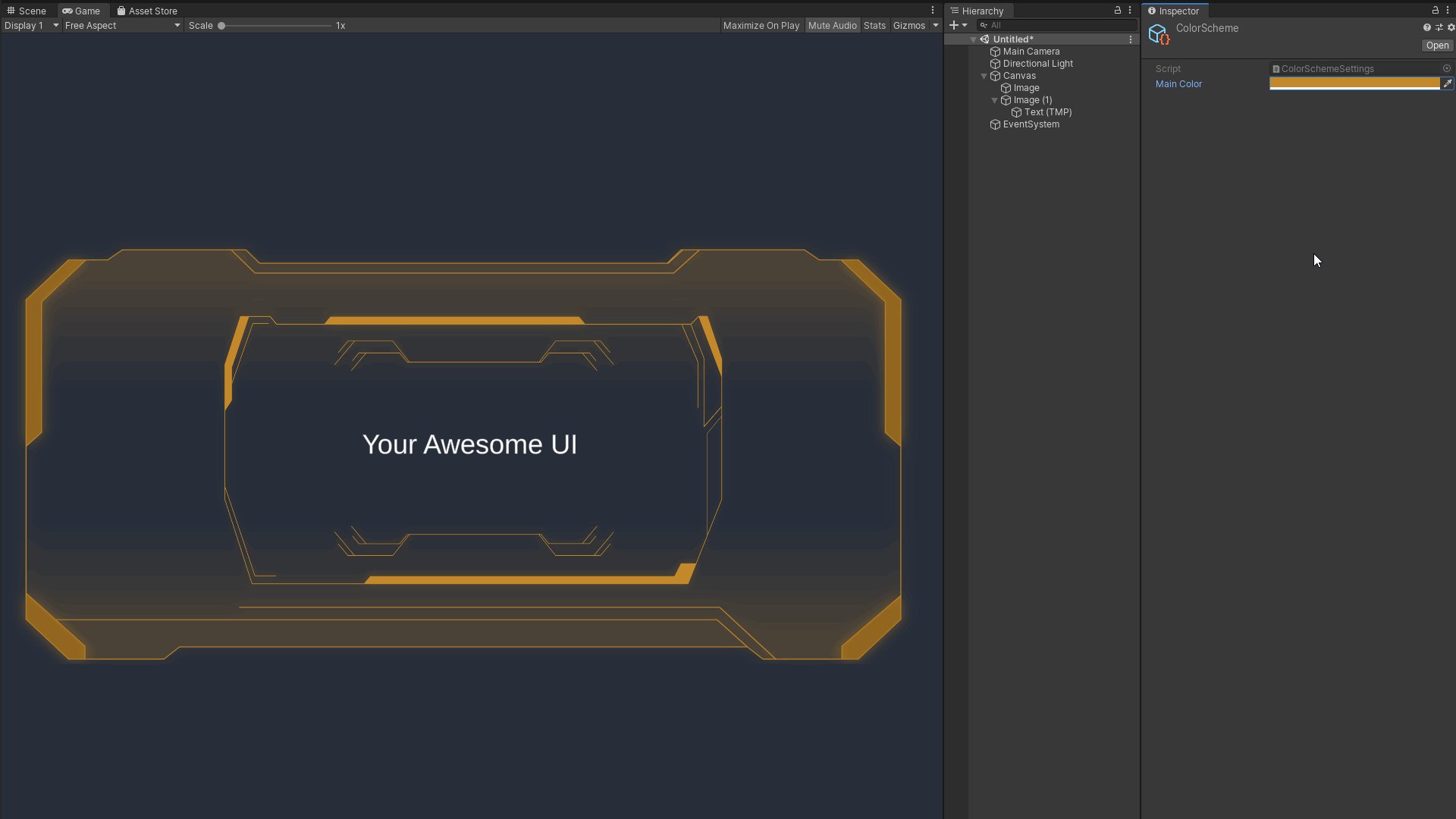This screenshot has width=1456, height=819.
Task: Click the Inspector help question mark icon
Action: (x=1426, y=27)
